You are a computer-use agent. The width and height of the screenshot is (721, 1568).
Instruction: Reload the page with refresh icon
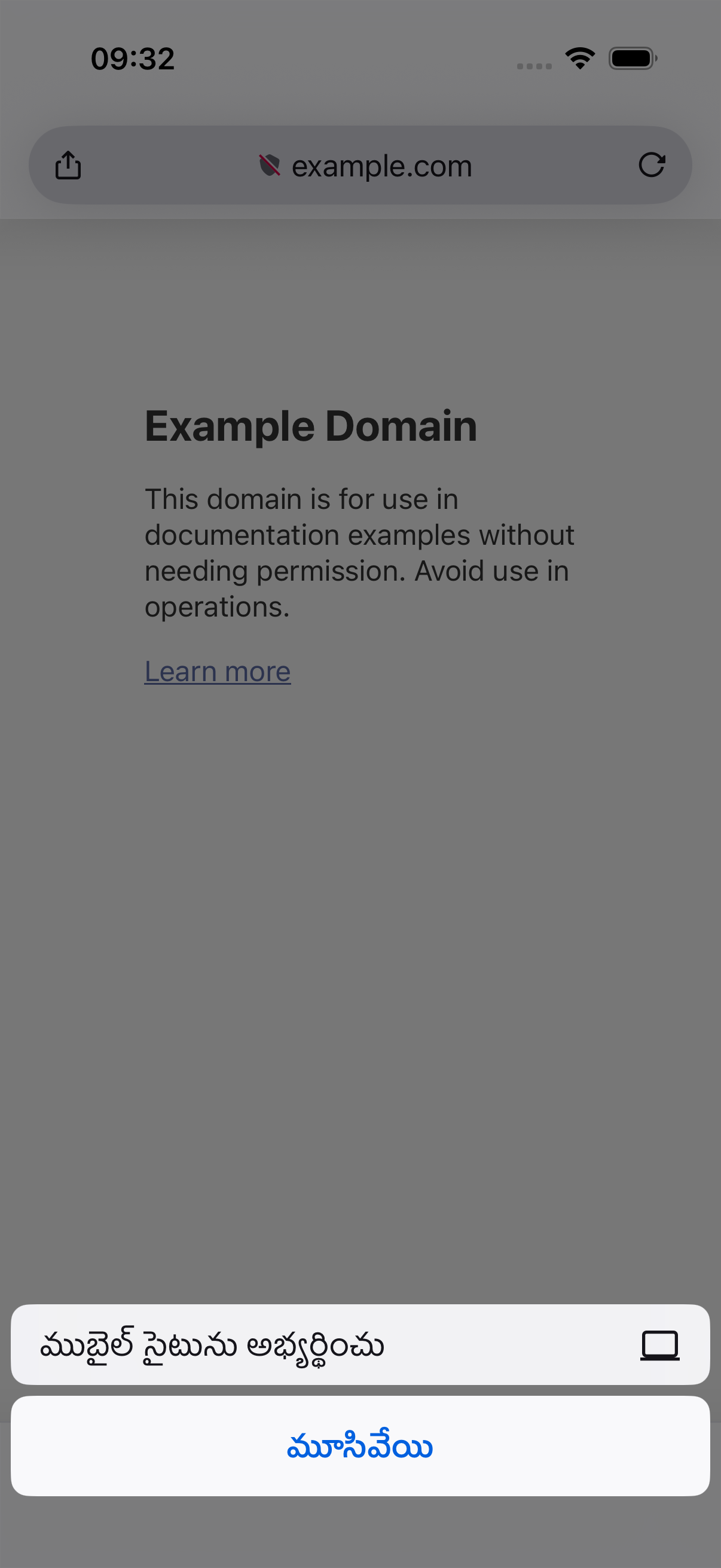point(652,165)
